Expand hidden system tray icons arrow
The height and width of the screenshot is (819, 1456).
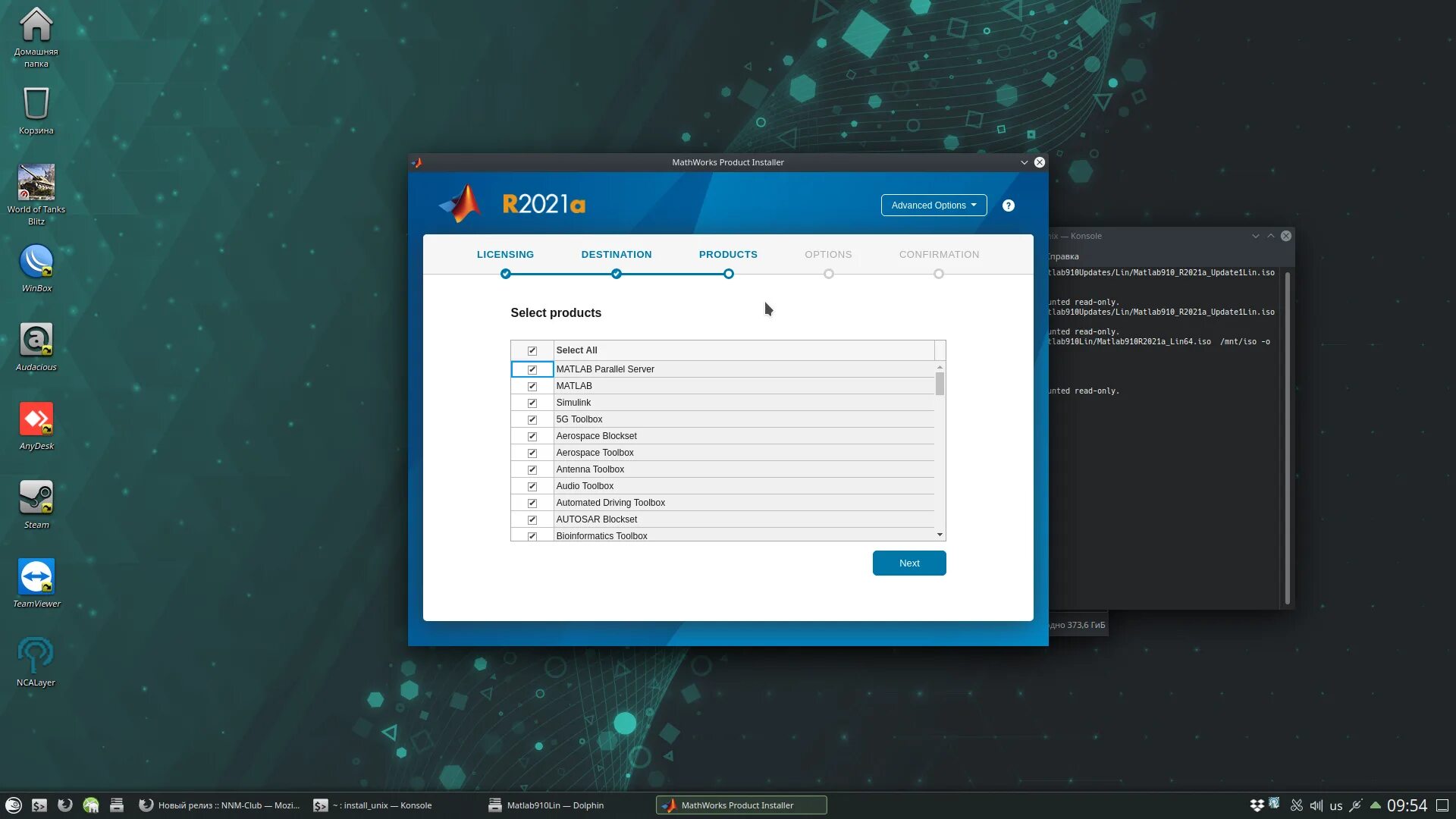[x=1375, y=805]
